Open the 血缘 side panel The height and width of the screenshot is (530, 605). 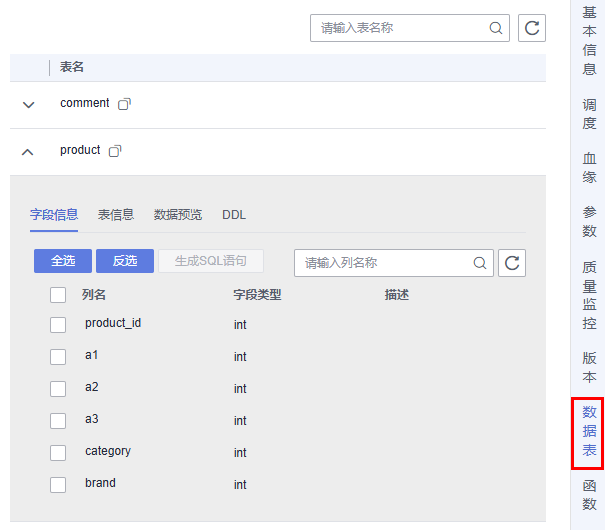(589, 167)
